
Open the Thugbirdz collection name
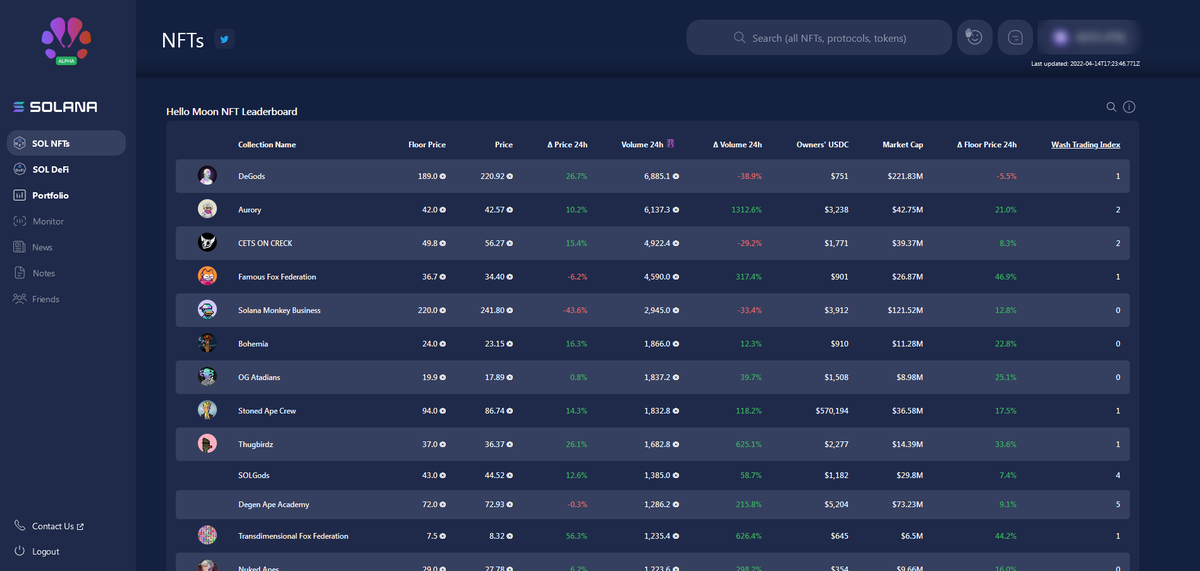(x=256, y=444)
